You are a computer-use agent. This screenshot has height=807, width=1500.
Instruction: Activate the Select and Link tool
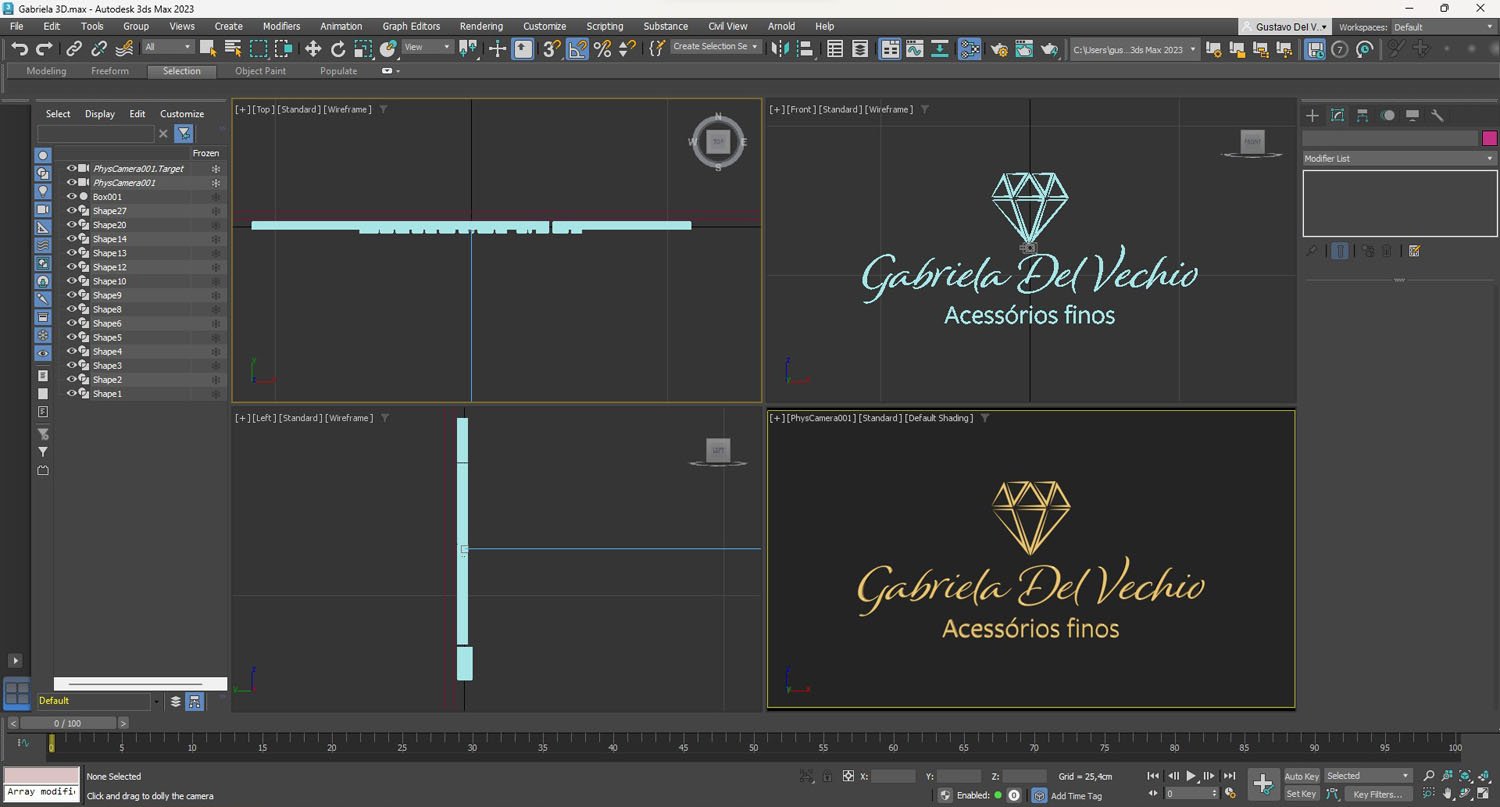pyautogui.click(x=74, y=48)
